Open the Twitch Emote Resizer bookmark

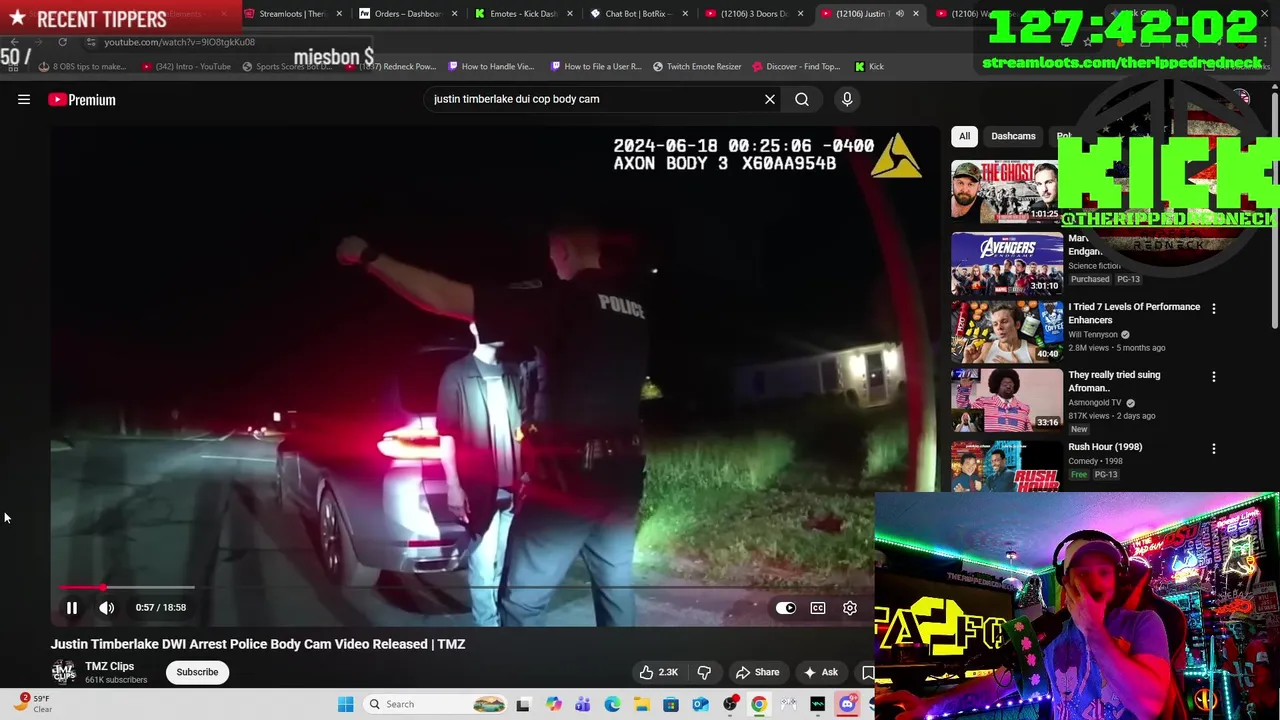click(697, 66)
